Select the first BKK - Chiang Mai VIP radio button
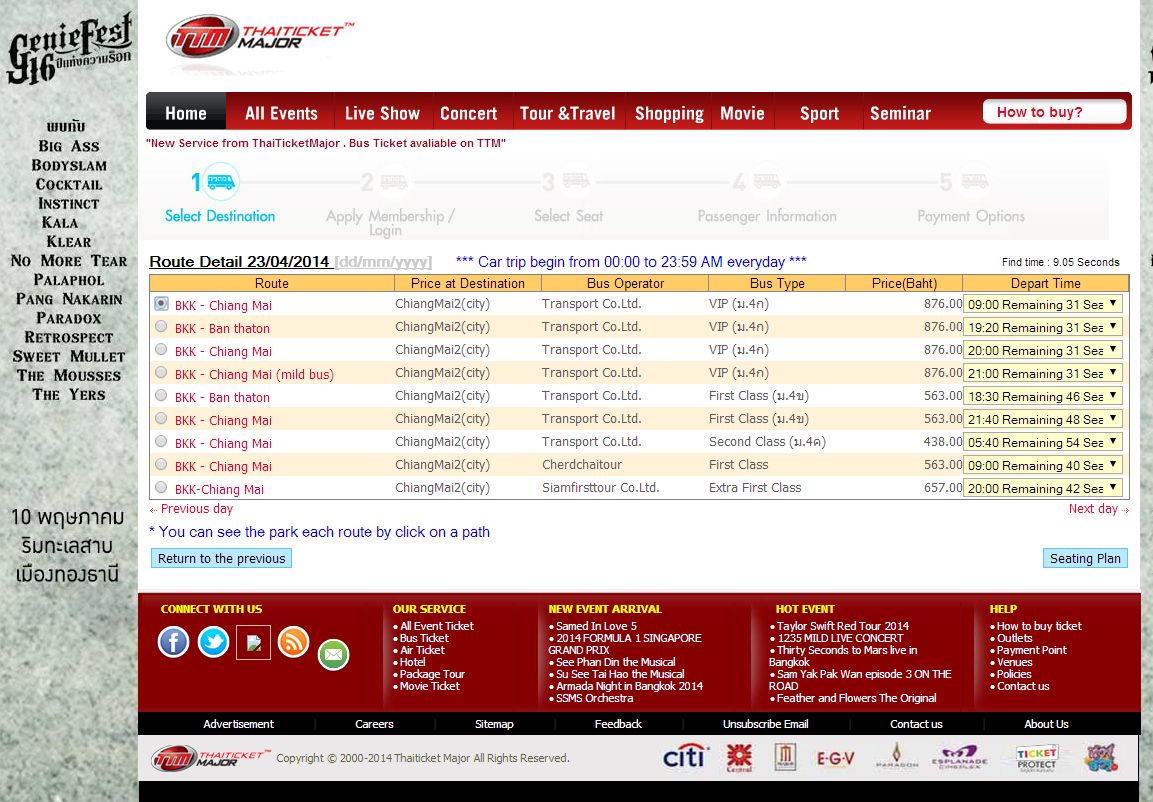Screen dimensions: 1153x802 [x=161, y=304]
